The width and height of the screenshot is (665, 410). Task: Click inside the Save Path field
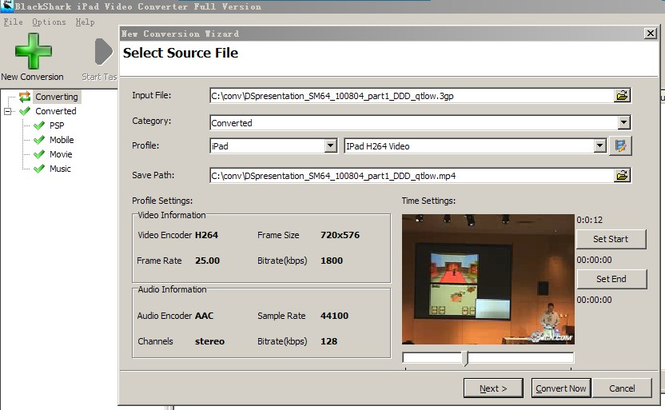coord(411,176)
